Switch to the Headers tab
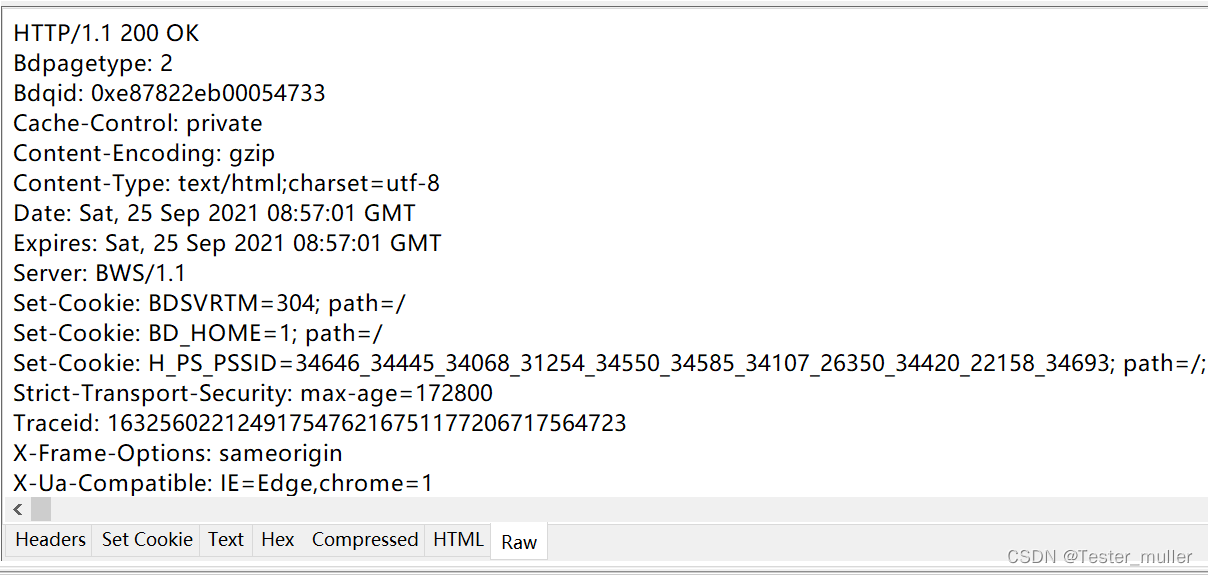1208x575 pixels. pyautogui.click(x=50, y=540)
